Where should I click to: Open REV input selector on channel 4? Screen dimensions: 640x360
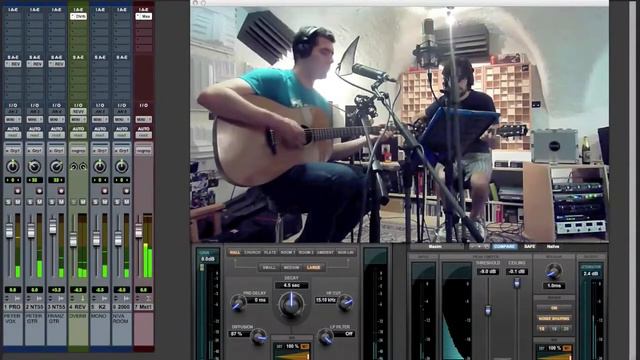[78, 111]
